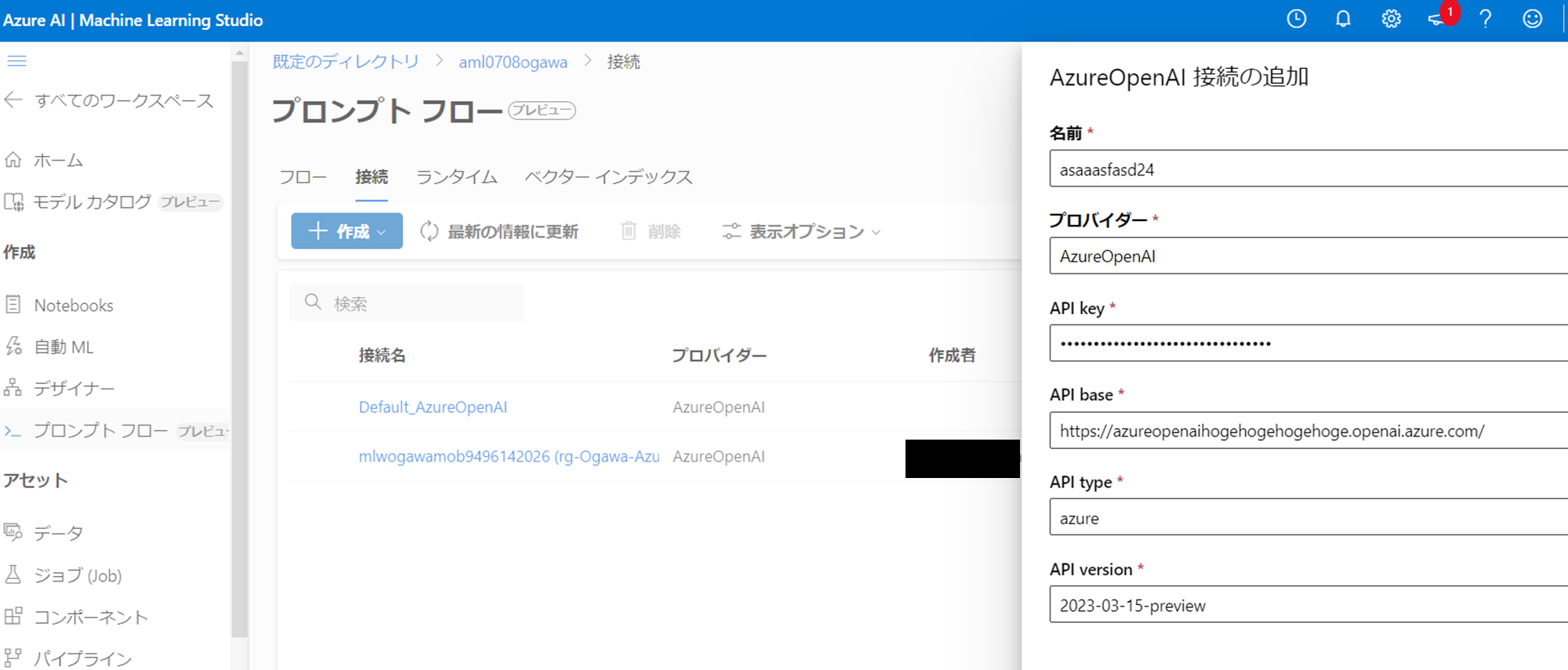Open パイプライン in the sidebar
The width and height of the screenshot is (1568, 670).
click(x=83, y=658)
